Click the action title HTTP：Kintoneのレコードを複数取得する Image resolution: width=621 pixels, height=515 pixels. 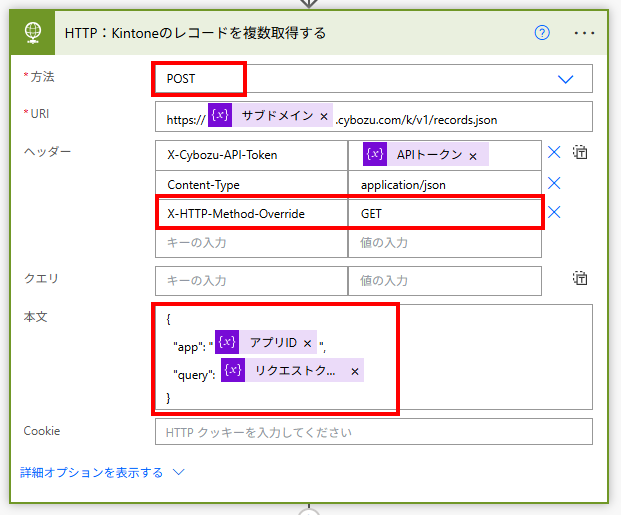[x=195, y=33]
